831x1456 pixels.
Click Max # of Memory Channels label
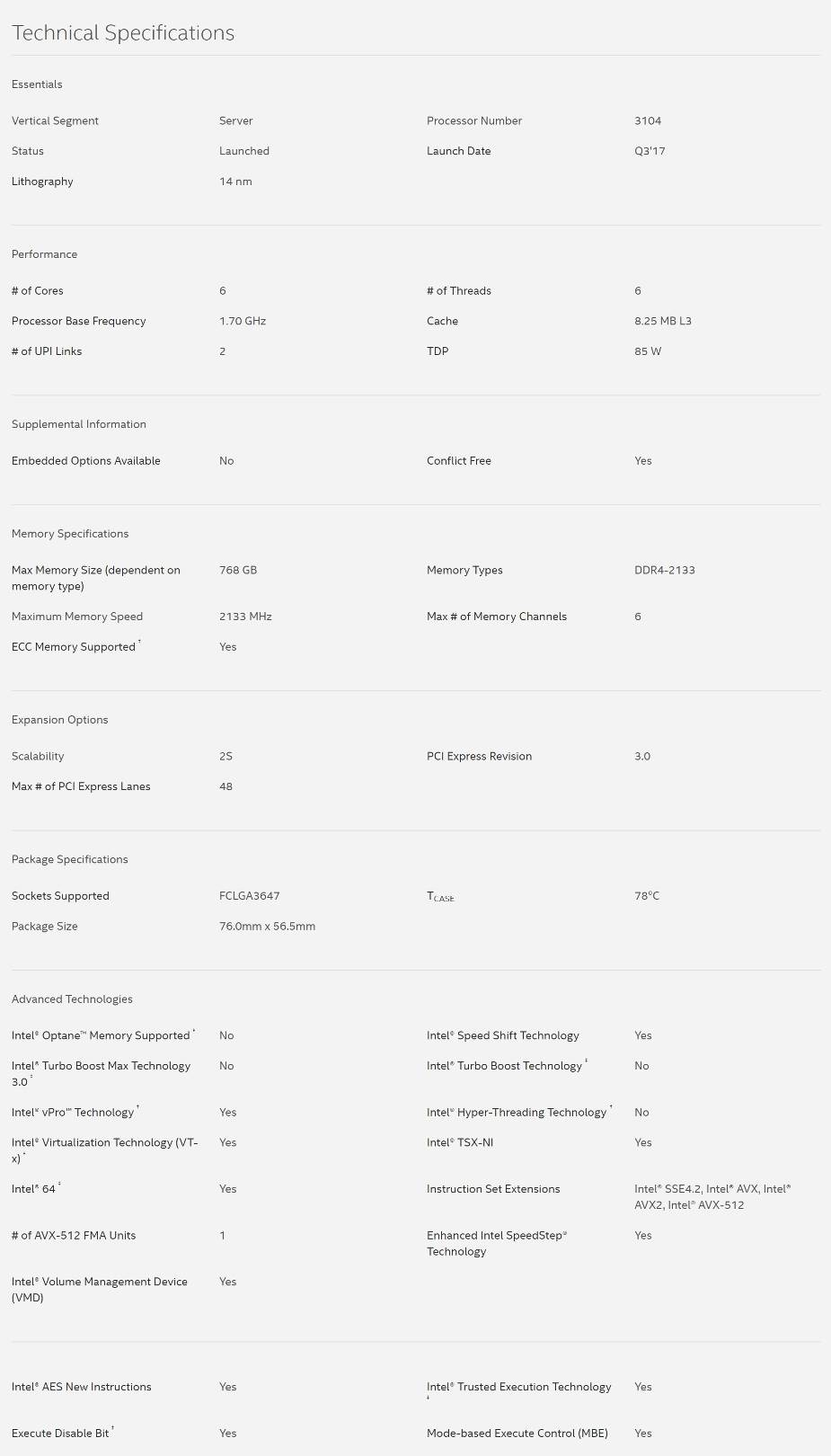(x=497, y=617)
